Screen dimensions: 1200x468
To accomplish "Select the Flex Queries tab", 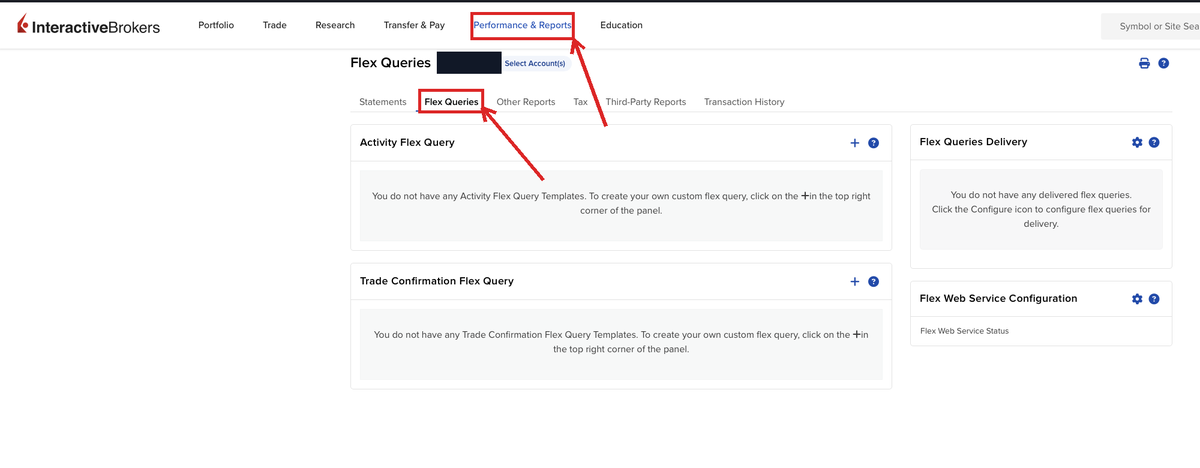I will point(451,102).
